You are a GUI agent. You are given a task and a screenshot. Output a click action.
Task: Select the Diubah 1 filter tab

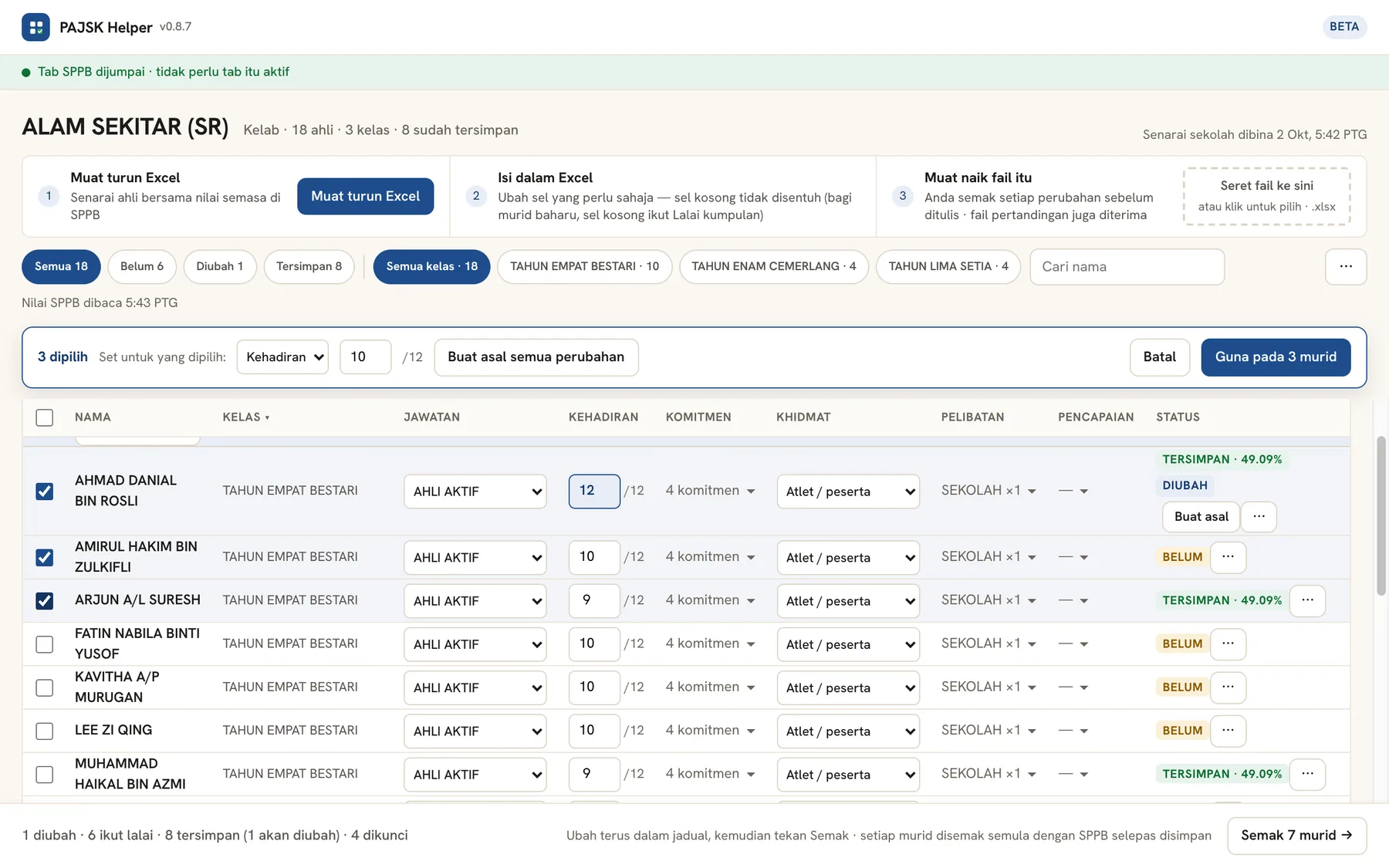click(219, 266)
